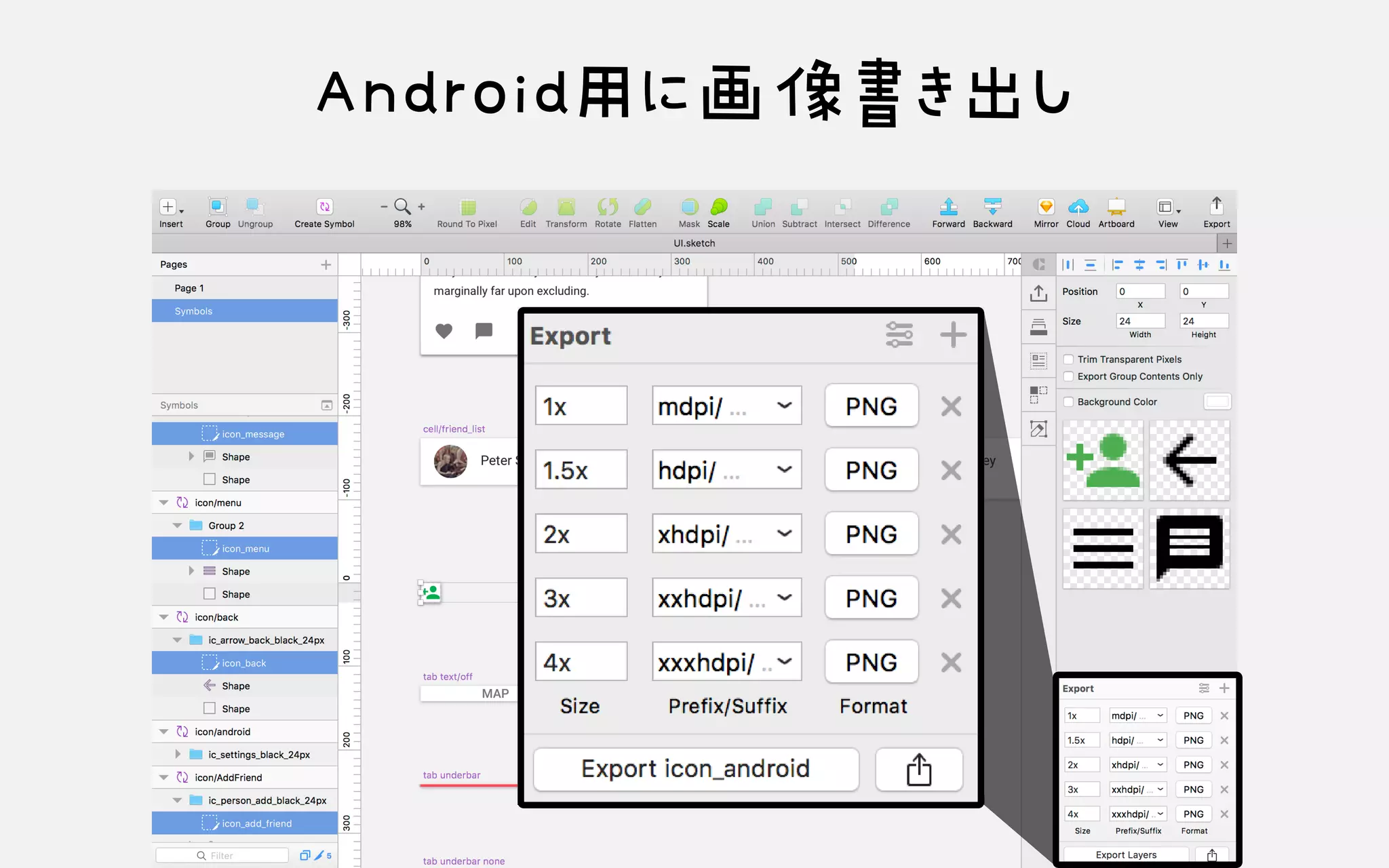Click the zoom magnifier icon
Screen dimensions: 1389x868
[402, 206]
